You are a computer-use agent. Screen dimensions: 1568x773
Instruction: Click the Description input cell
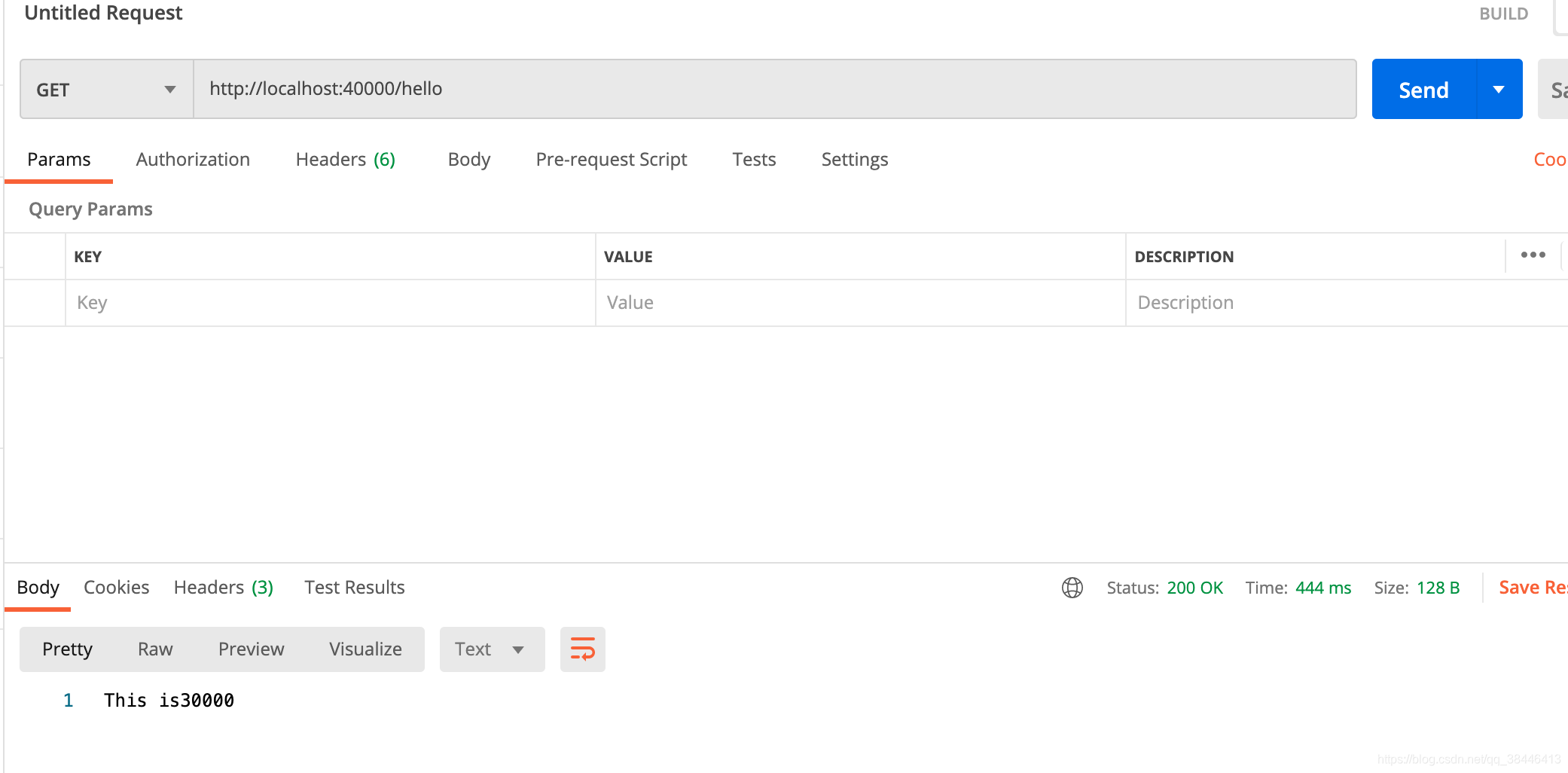1348,303
